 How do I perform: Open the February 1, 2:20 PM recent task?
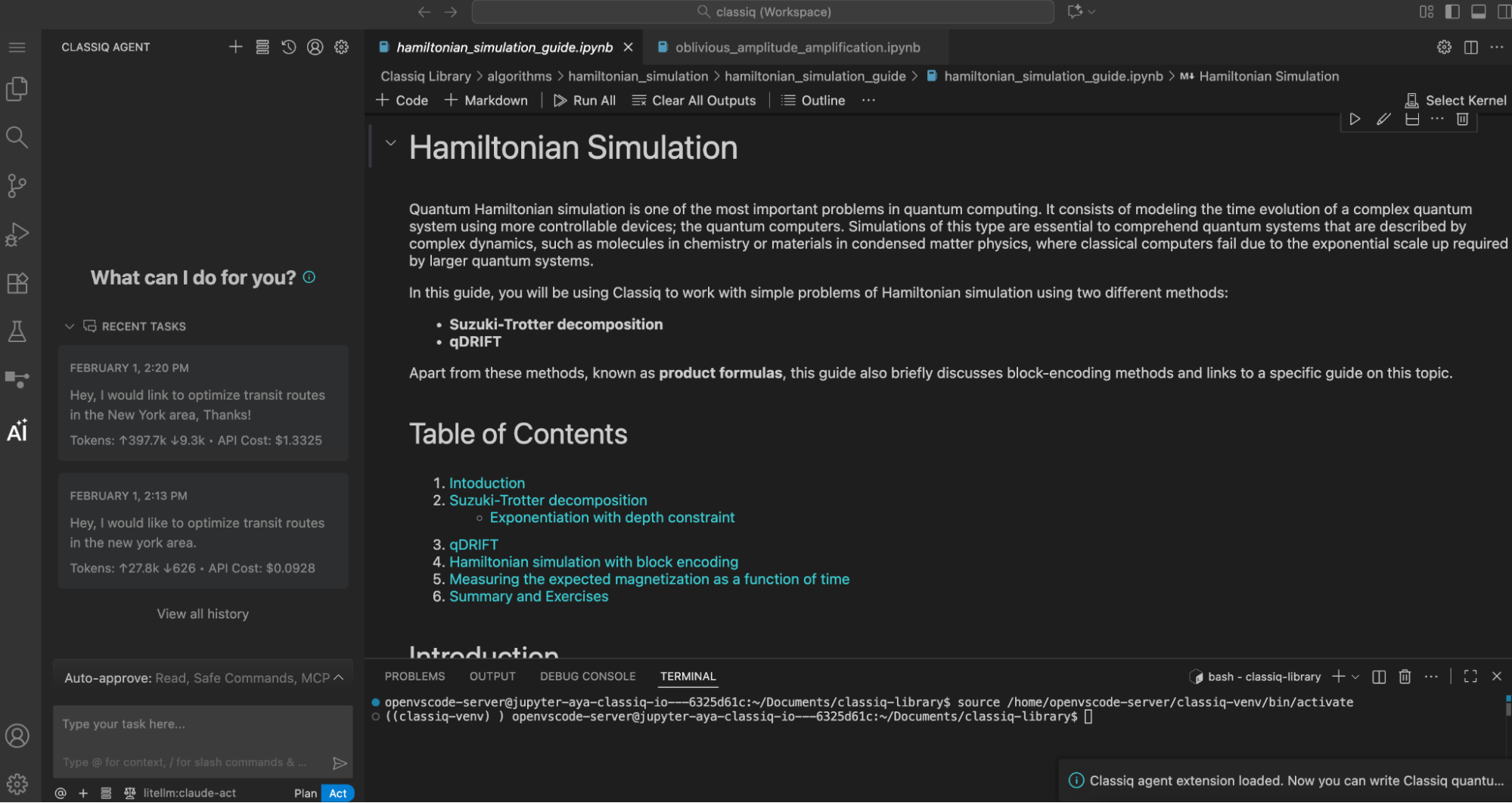tap(203, 403)
